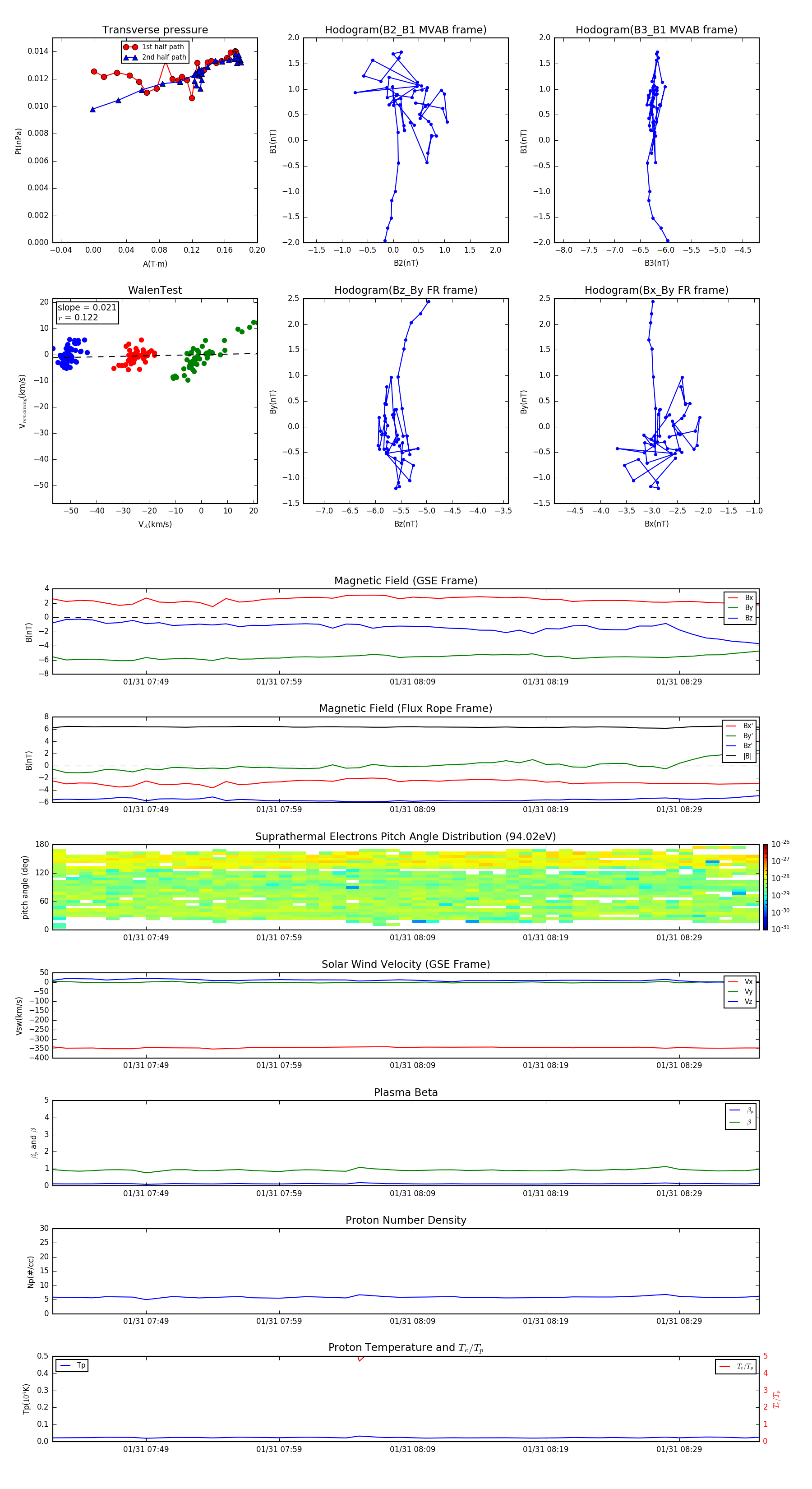This screenshot has width=812, height=1489.
Task: Click the 'Tp' legend box
Action: coord(72,1365)
